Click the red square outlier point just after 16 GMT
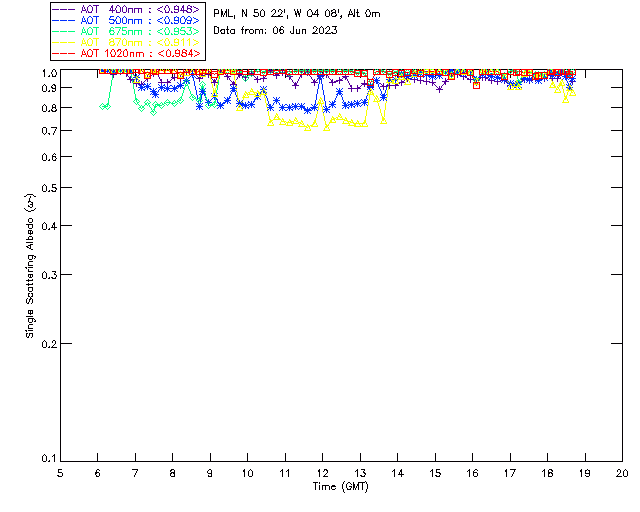 pos(476,85)
